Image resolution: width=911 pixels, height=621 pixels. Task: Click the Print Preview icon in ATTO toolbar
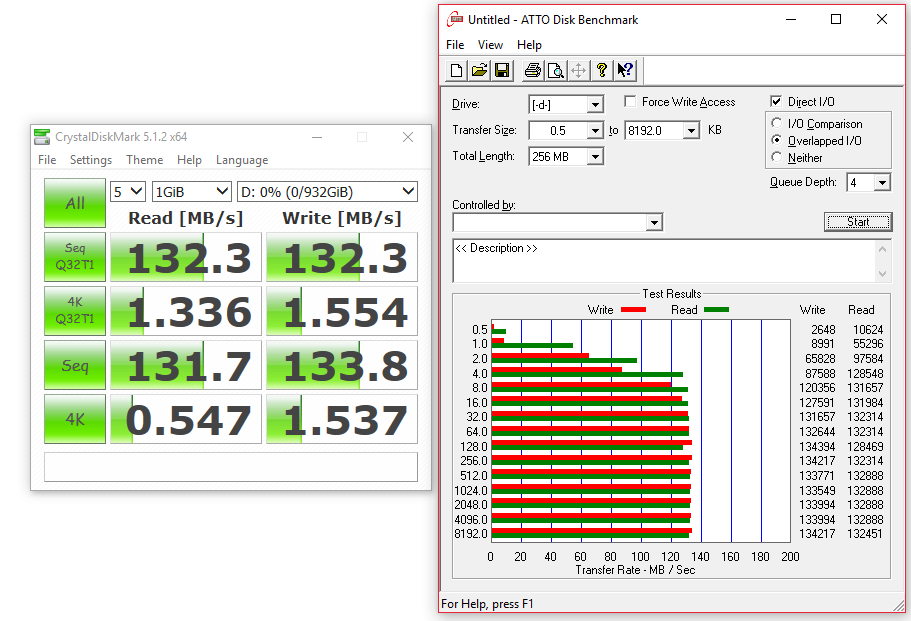555,70
